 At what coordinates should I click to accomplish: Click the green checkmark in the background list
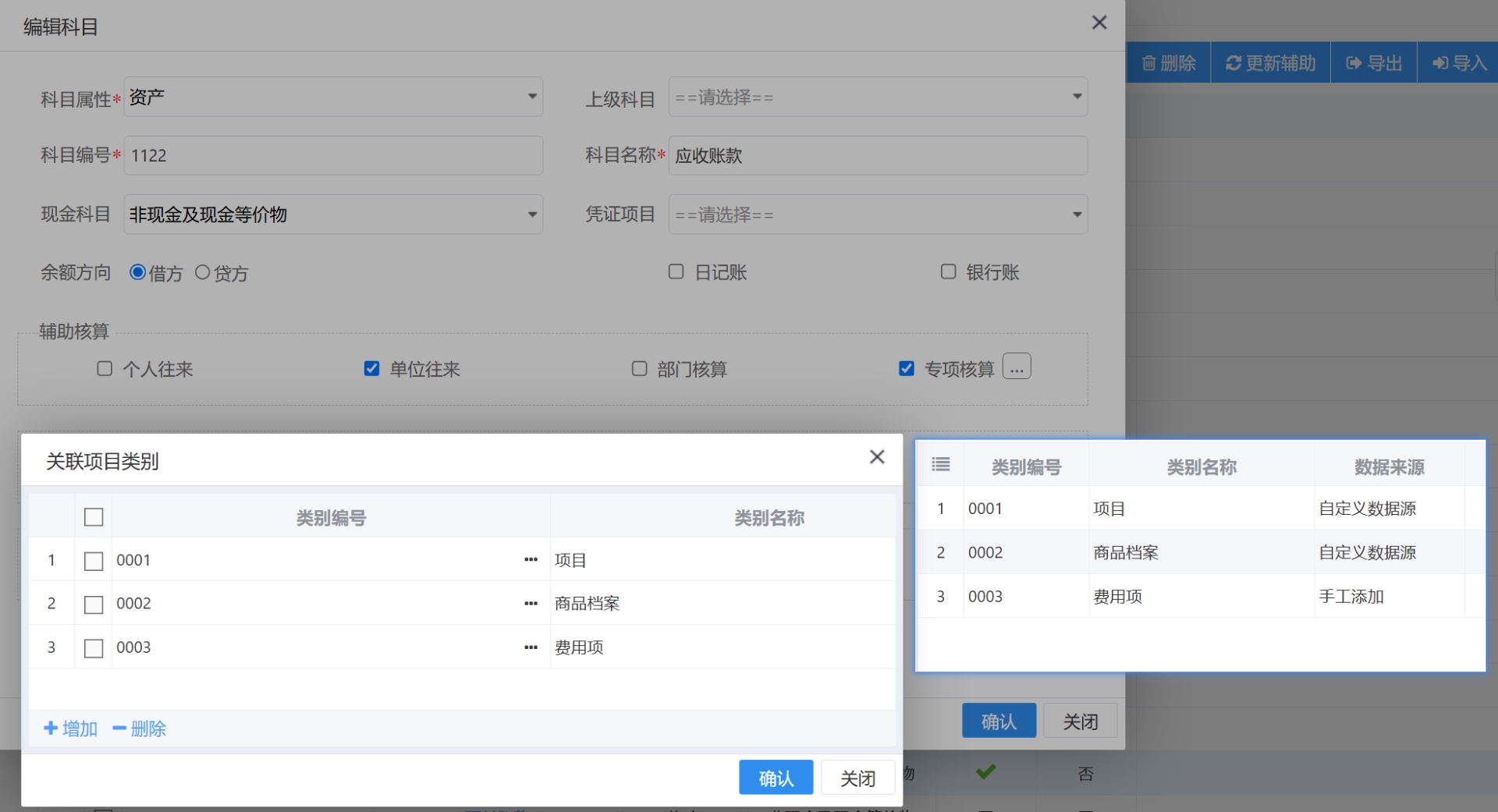click(x=986, y=771)
